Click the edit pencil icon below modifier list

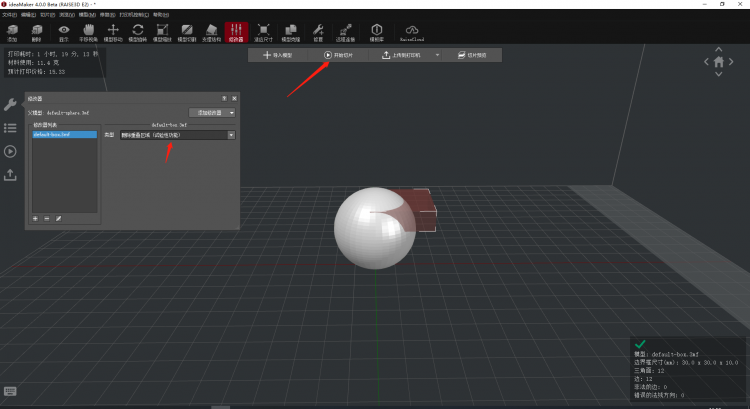click(58, 219)
